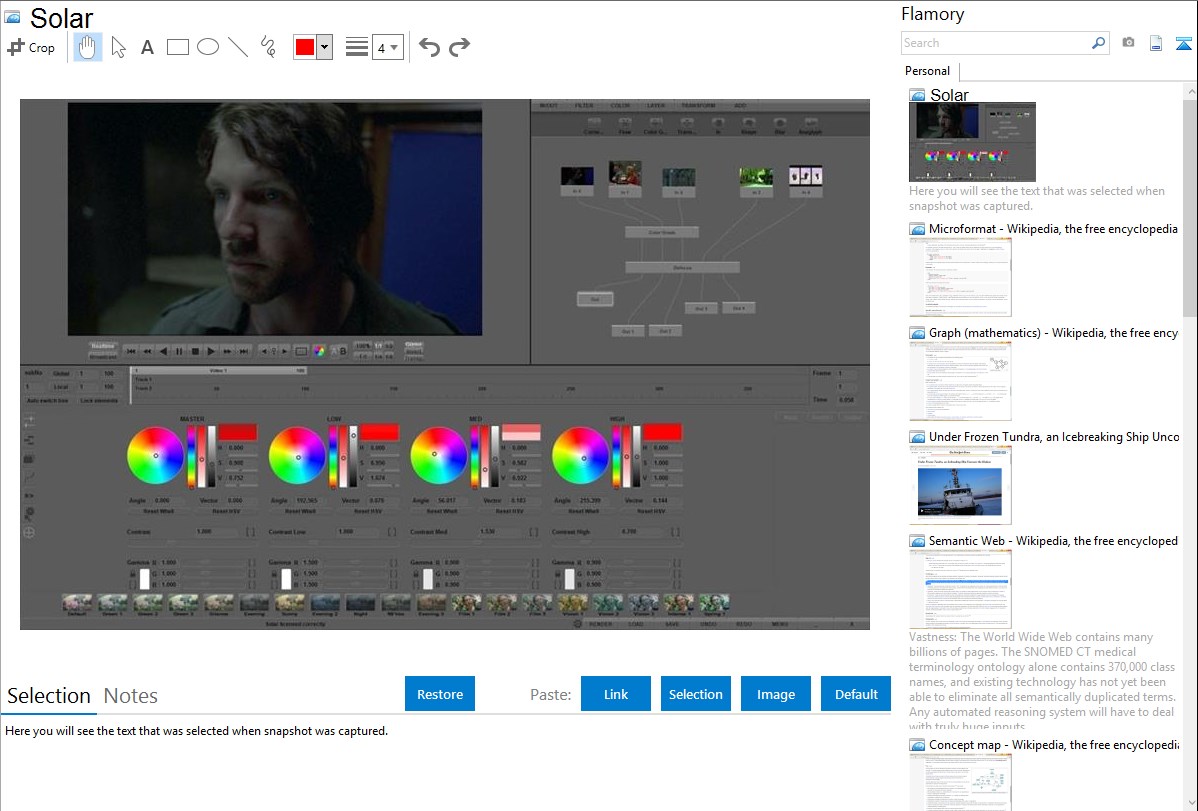This screenshot has width=1198, height=811.
Task: Click inside the Flamory search field
Action: tap(995, 43)
